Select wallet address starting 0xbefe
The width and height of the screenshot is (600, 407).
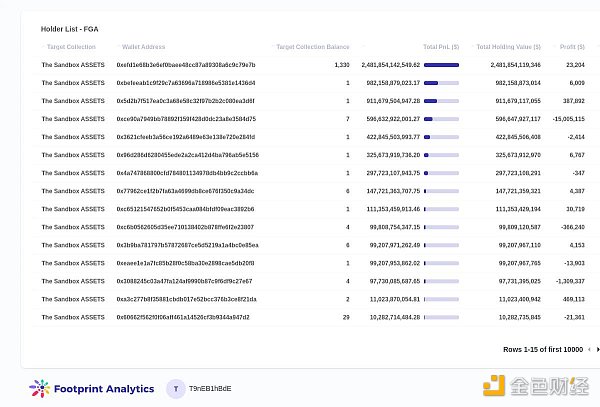click(x=186, y=83)
